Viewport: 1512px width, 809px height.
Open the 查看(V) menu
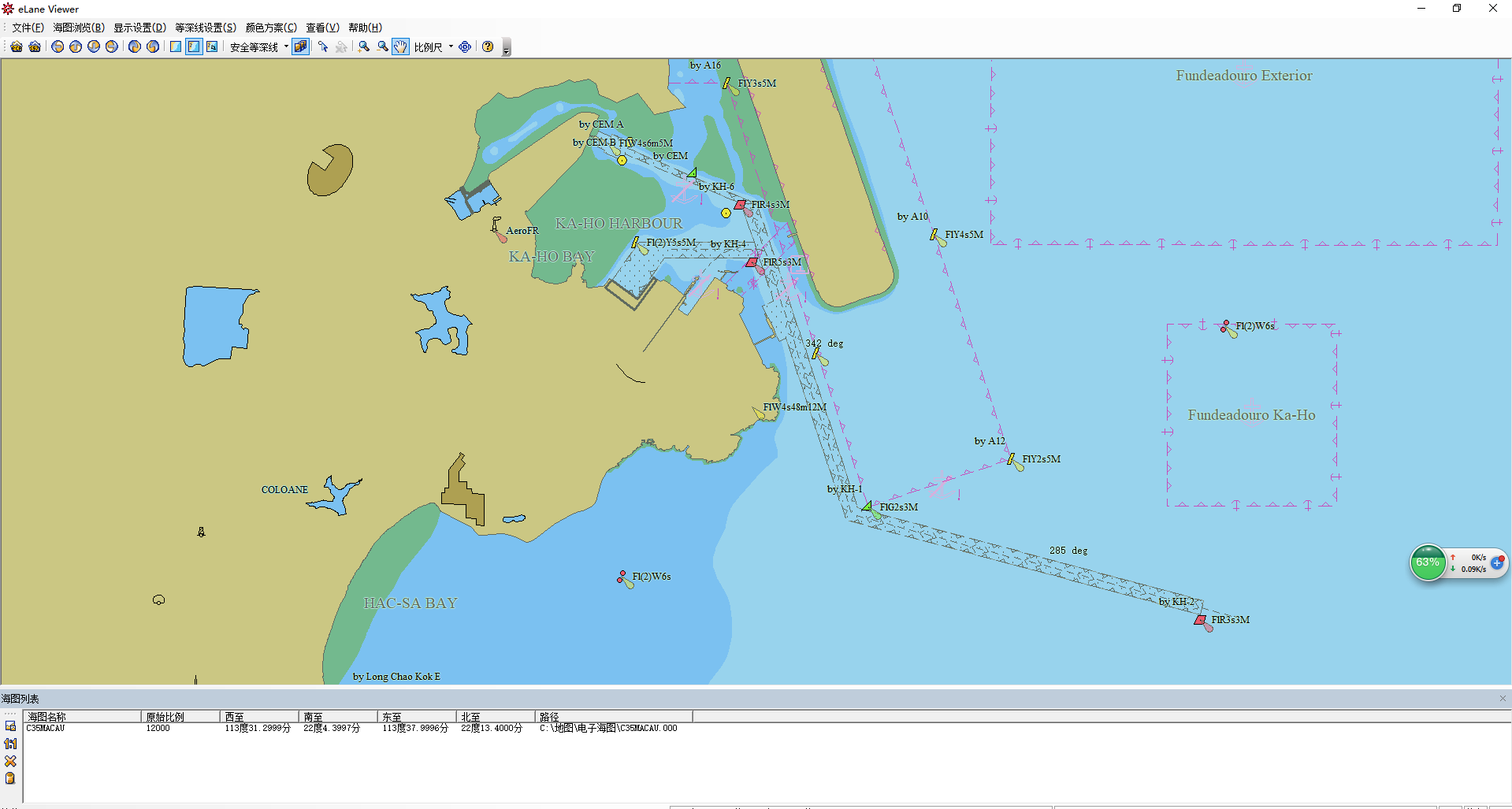pyautogui.click(x=322, y=28)
